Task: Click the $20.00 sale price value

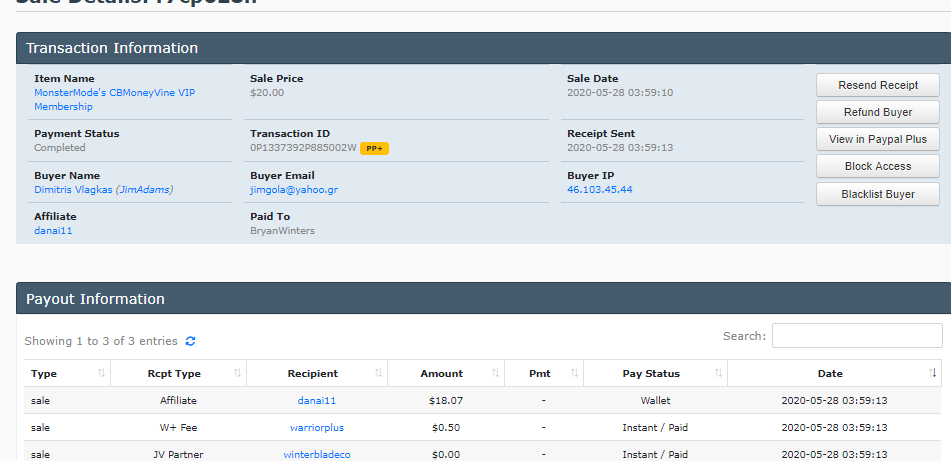Action: click(x=267, y=93)
